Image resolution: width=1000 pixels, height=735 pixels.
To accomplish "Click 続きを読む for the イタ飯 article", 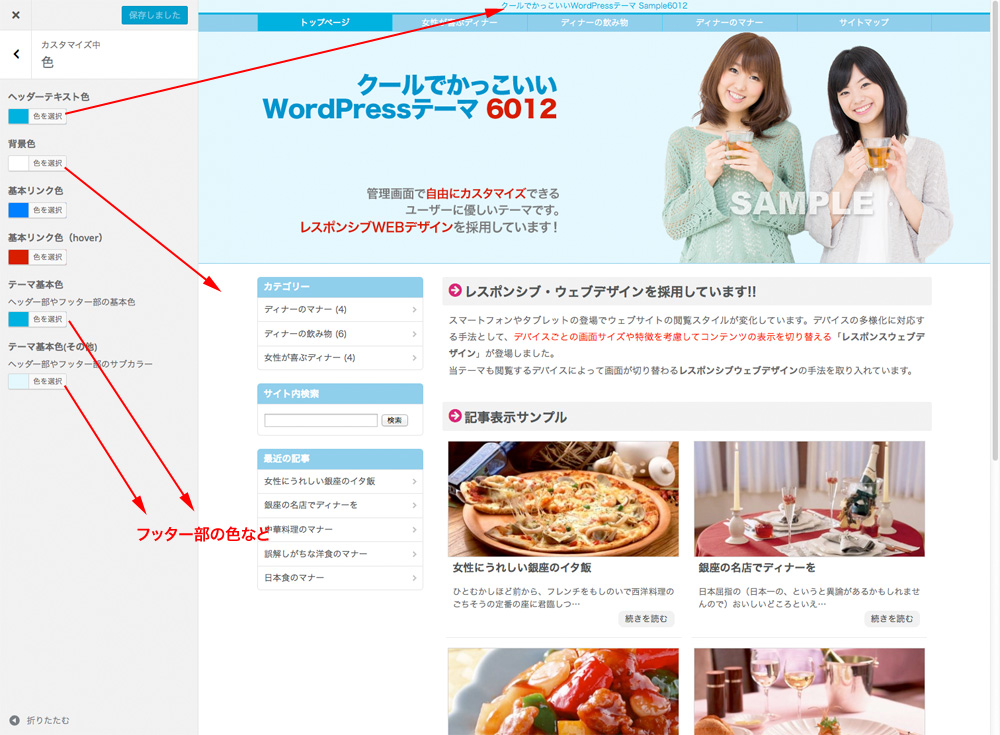I will (646, 619).
